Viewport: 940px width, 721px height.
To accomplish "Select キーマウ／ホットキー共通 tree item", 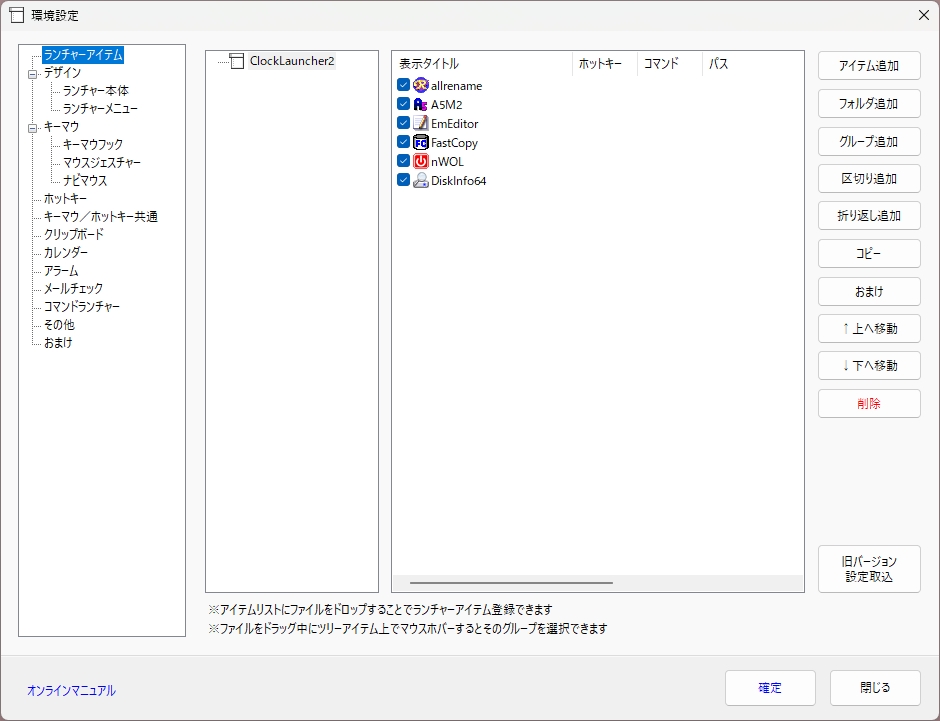I will point(101,216).
